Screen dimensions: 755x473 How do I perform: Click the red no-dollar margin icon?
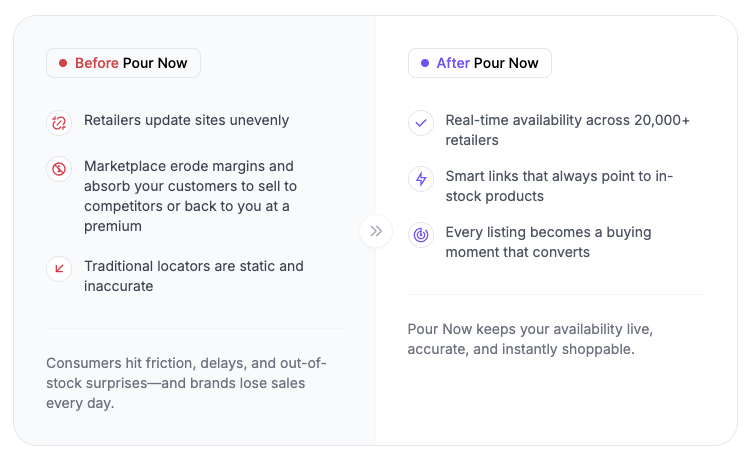[x=59, y=168]
